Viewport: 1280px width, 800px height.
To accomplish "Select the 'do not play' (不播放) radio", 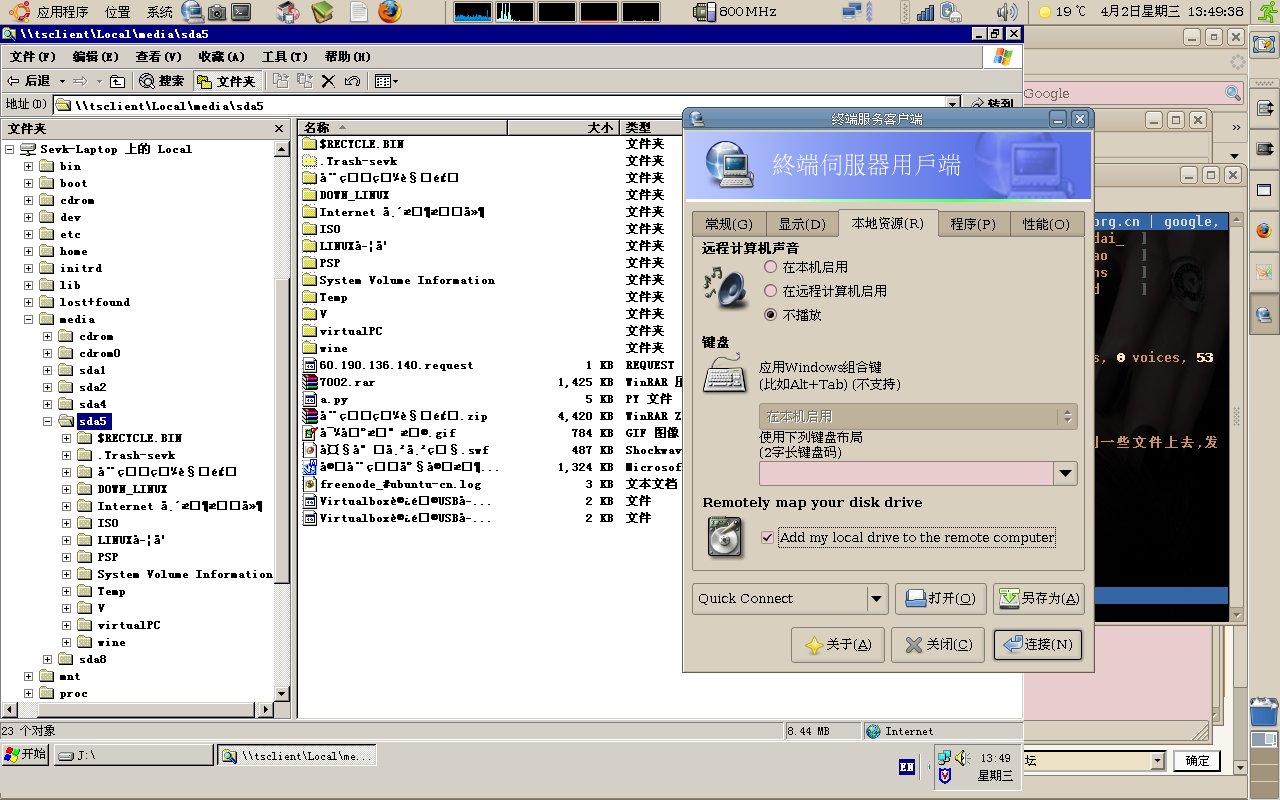I will click(x=770, y=315).
